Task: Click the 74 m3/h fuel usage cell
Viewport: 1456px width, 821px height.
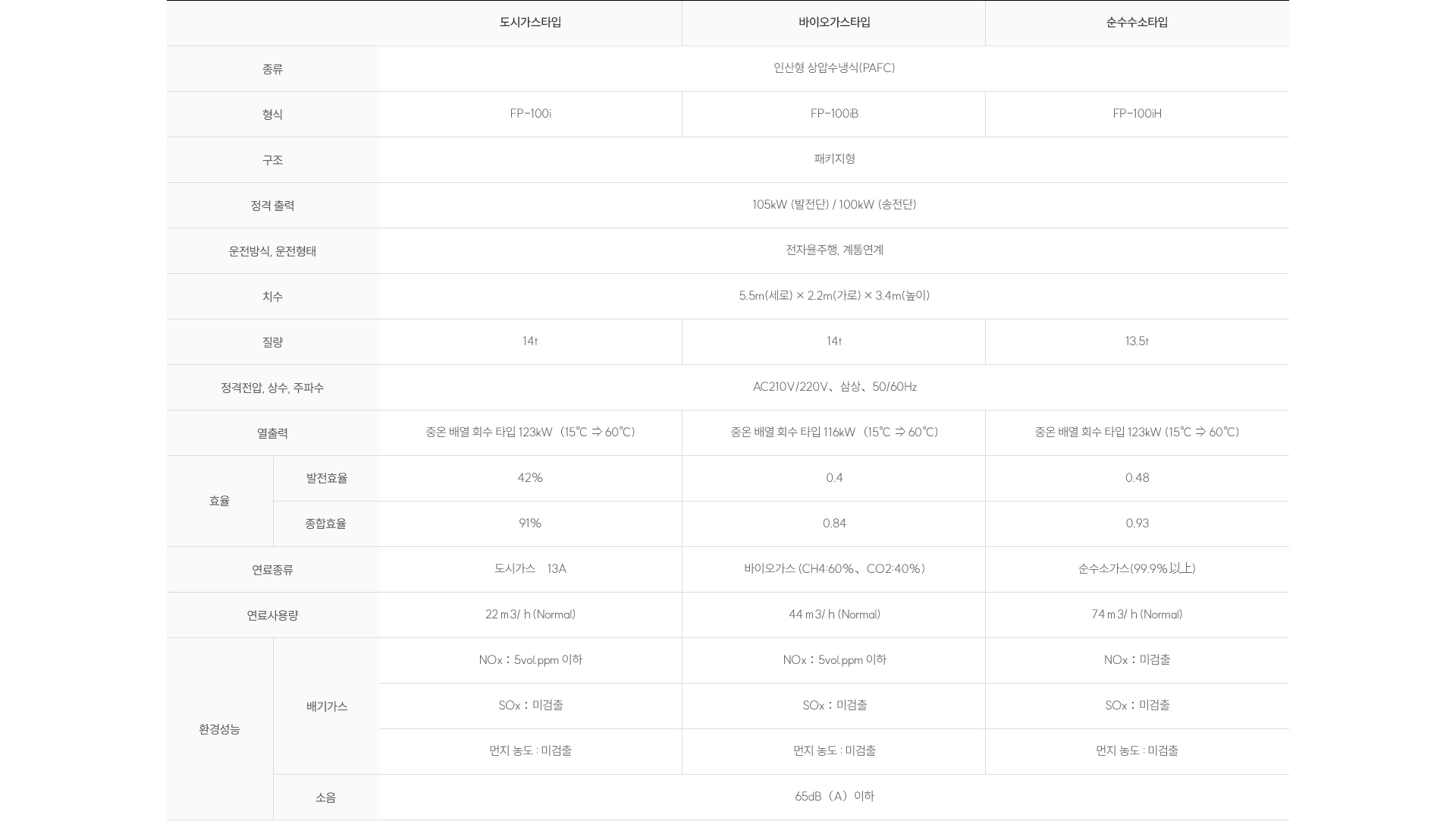Action: coord(1137,615)
